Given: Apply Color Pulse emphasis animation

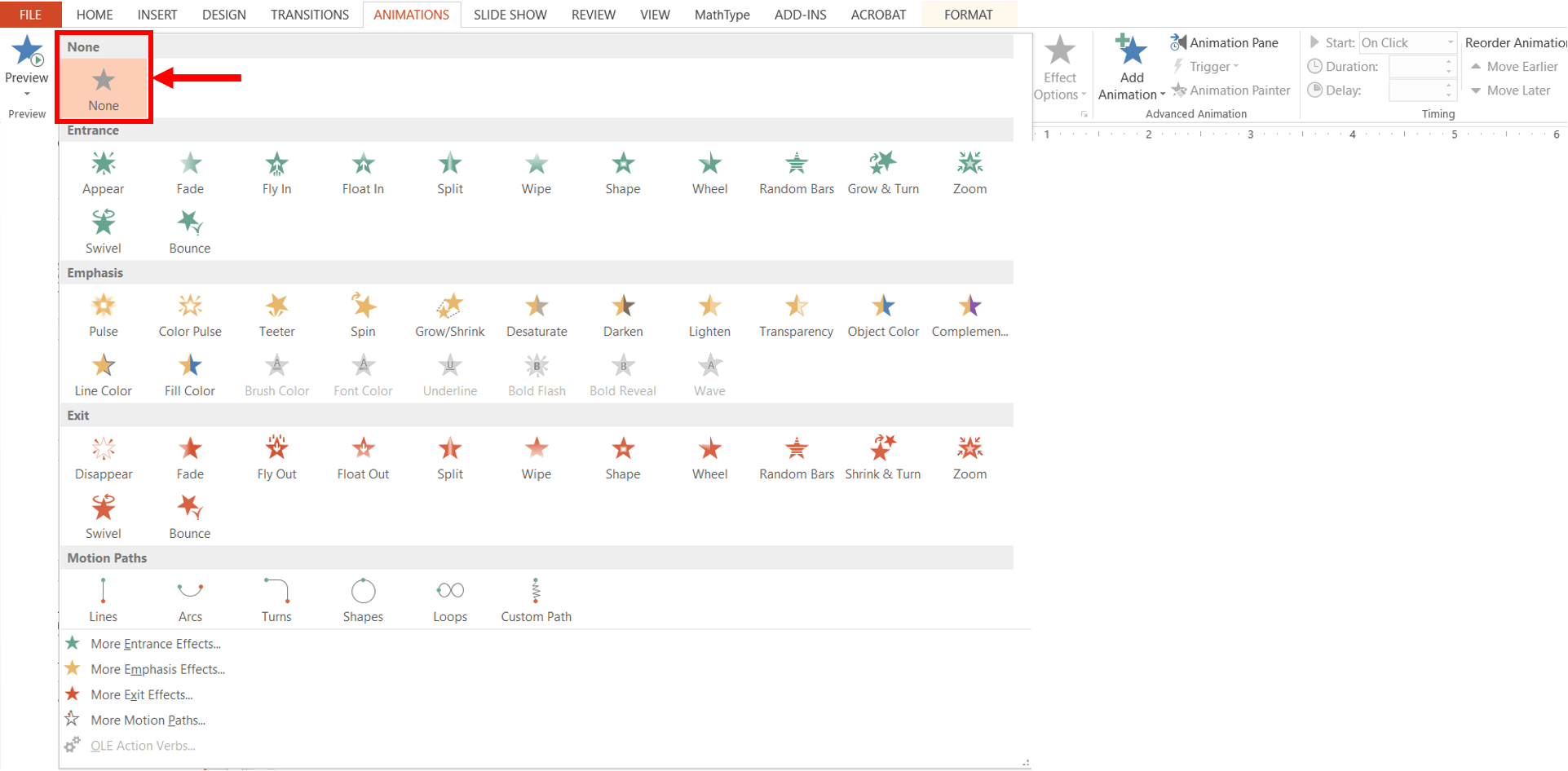Looking at the screenshot, I should tap(190, 316).
